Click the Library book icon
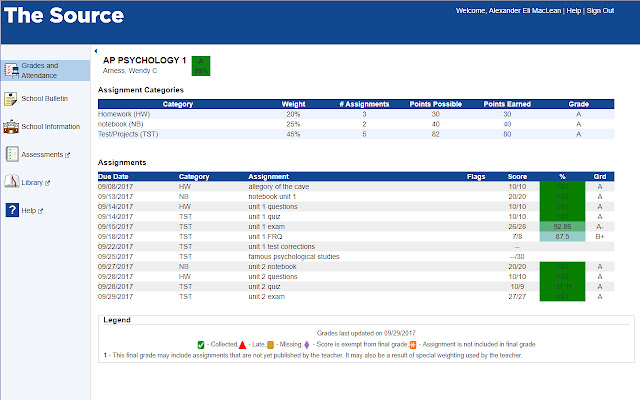 coord(11,182)
